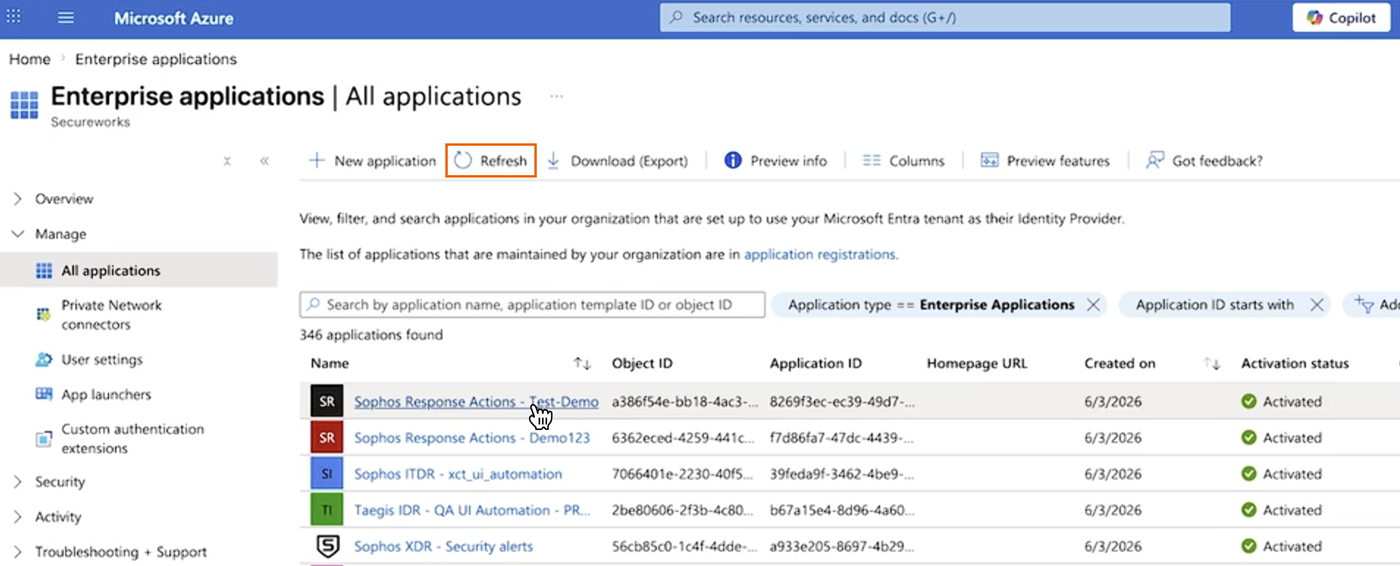Screen dimensions: 1400x566
Task: Click black SR icon for Test-Demo app
Action: click(x=327, y=402)
